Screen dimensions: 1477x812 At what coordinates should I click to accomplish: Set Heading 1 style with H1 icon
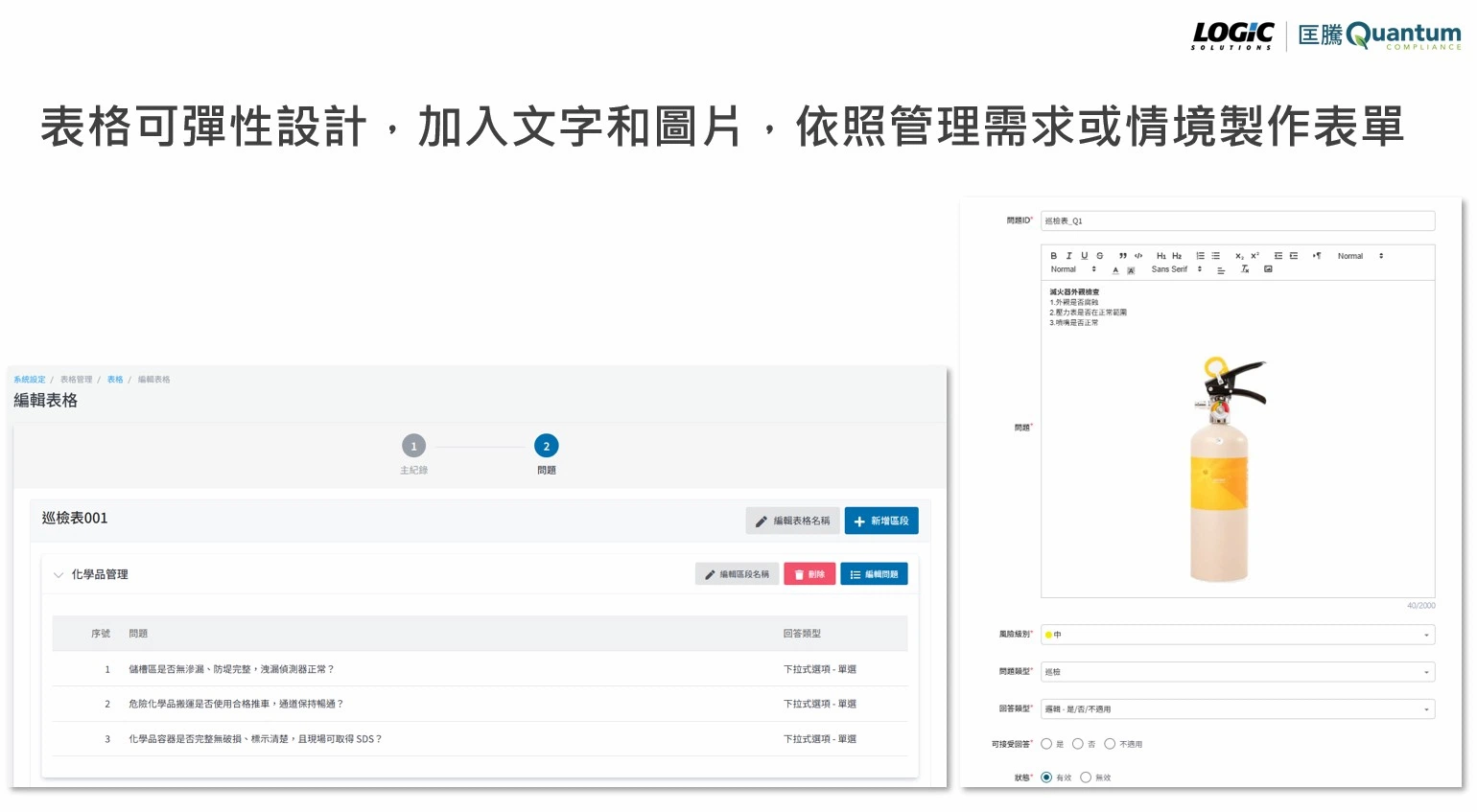click(1160, 256)
